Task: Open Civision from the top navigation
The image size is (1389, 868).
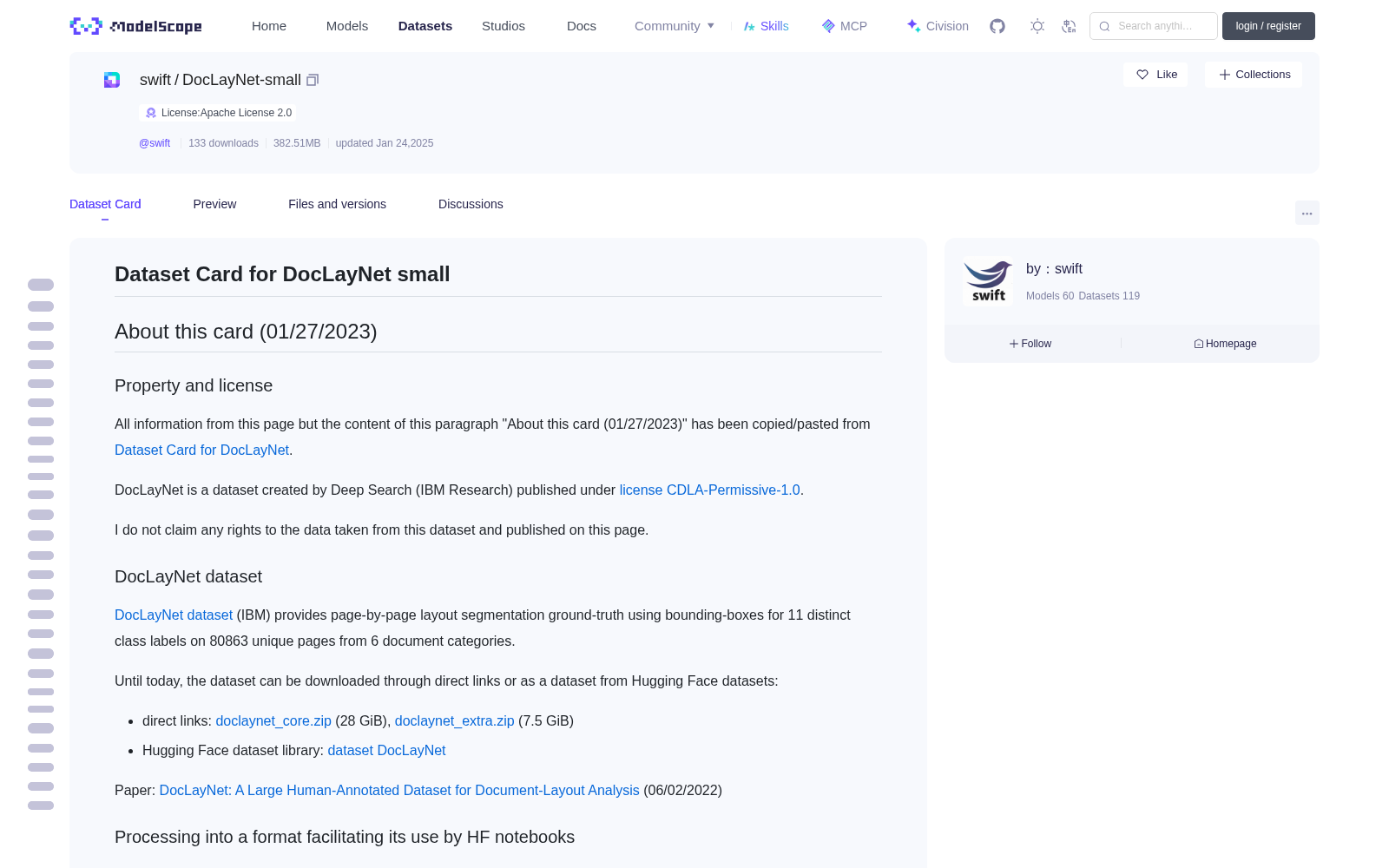Action: point(938,26)
